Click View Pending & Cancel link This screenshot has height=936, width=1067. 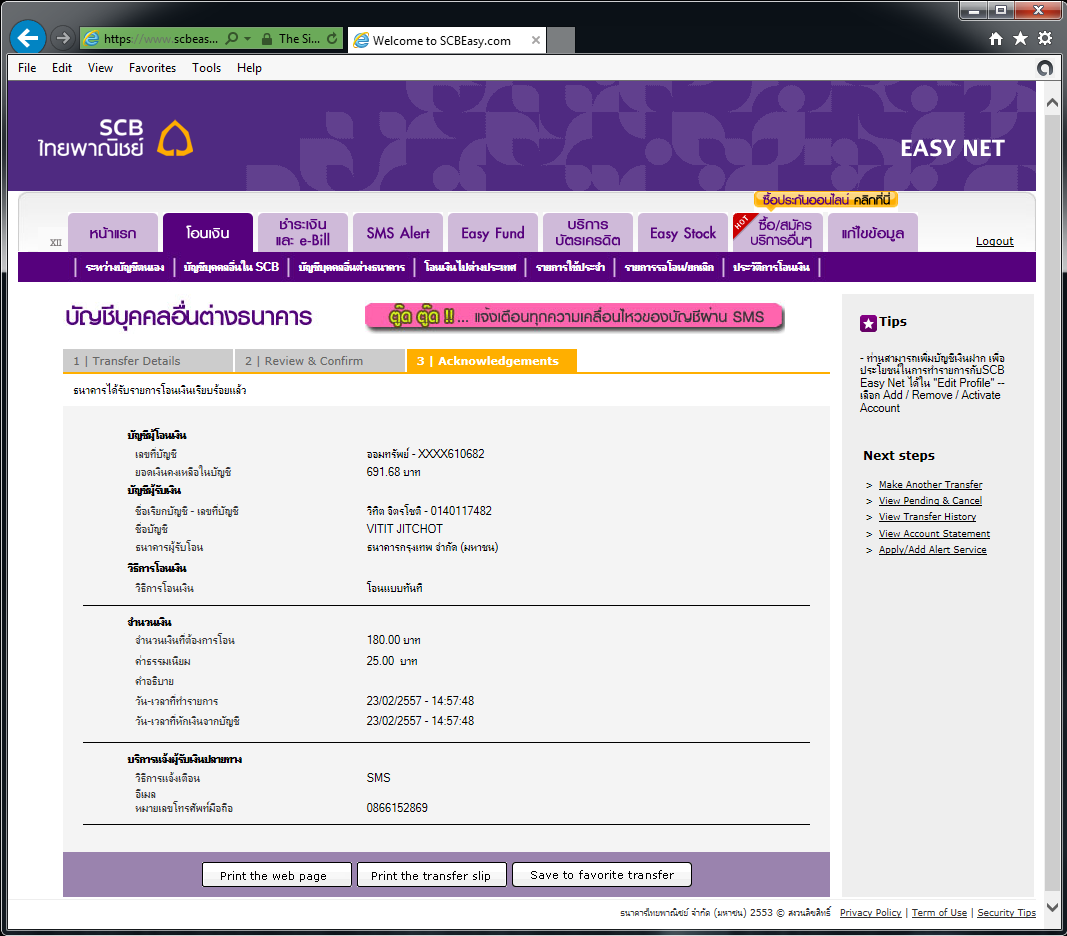pos(930,501)
